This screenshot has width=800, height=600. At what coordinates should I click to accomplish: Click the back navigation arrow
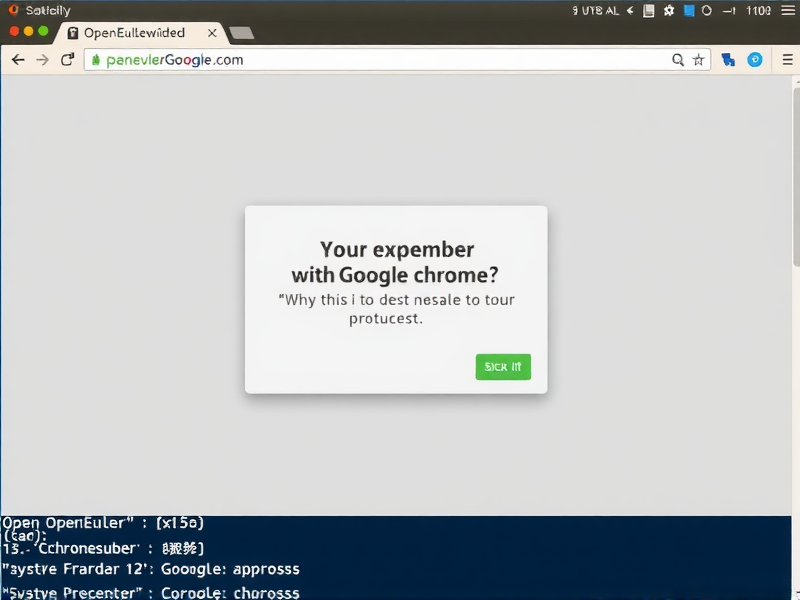18,59
